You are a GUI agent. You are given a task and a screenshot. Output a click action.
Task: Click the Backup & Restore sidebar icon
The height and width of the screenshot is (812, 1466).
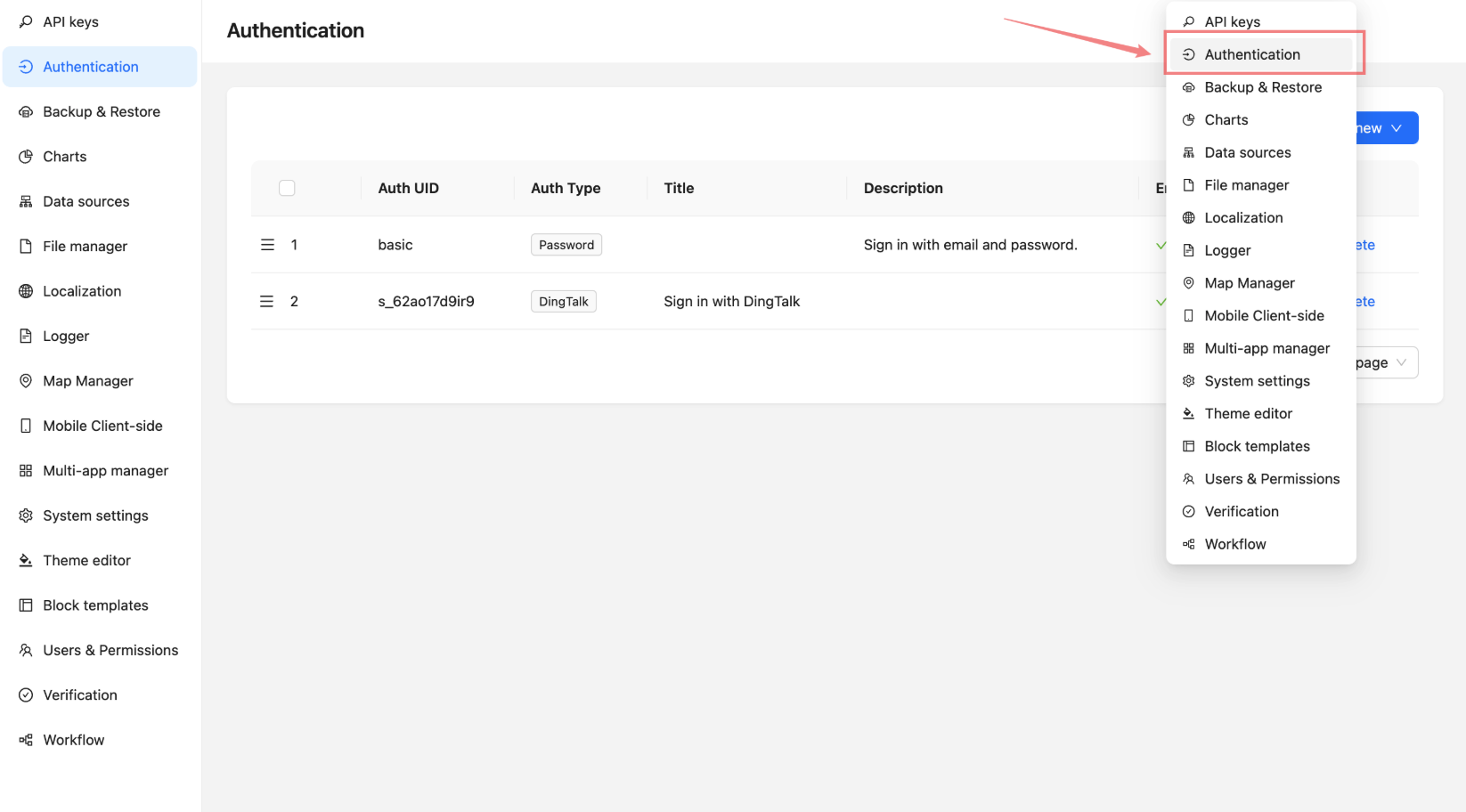tap(26, 112)
